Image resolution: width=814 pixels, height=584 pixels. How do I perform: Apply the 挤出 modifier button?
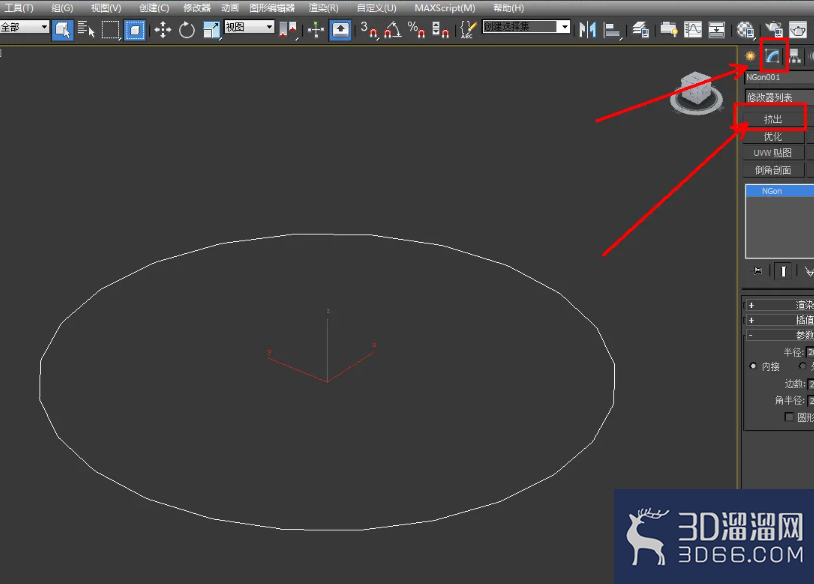773,119
